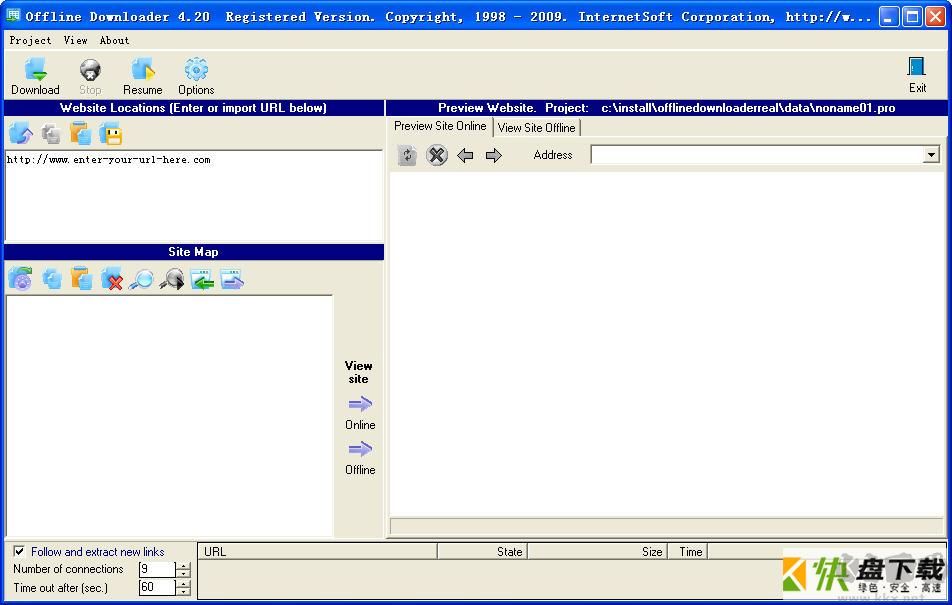Open the About menu
This screenshot has height=605, width=952.
(x=114, y=40)
